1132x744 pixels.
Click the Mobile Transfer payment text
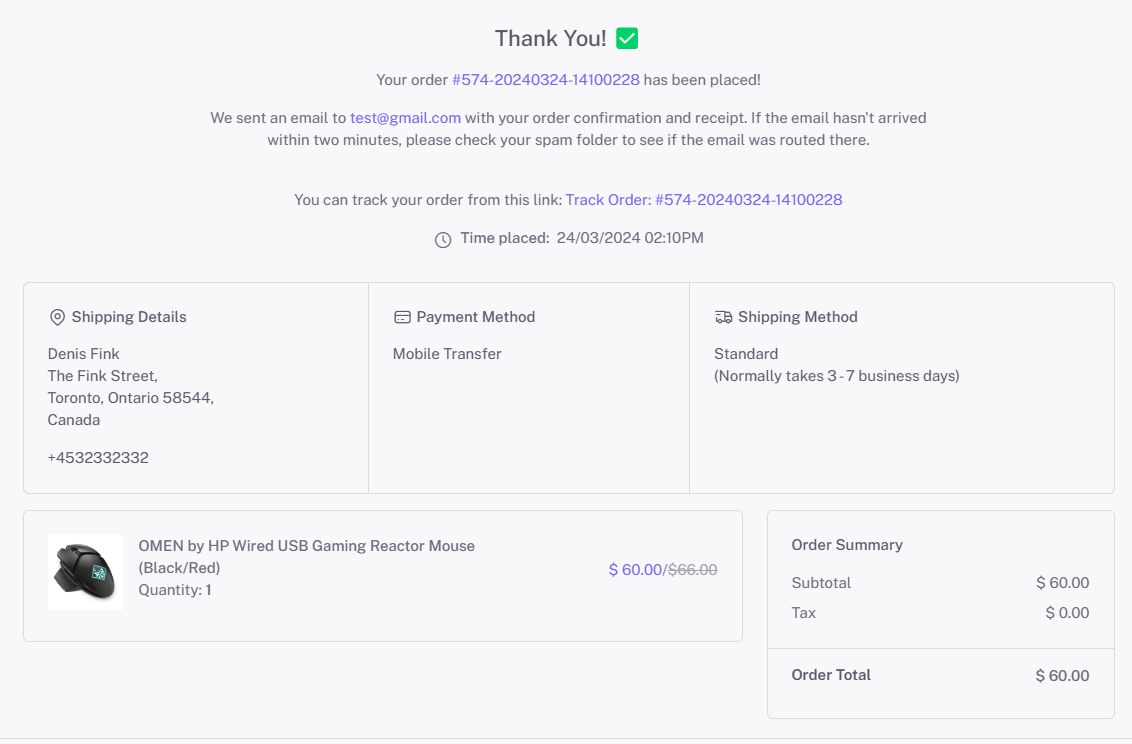447,354
